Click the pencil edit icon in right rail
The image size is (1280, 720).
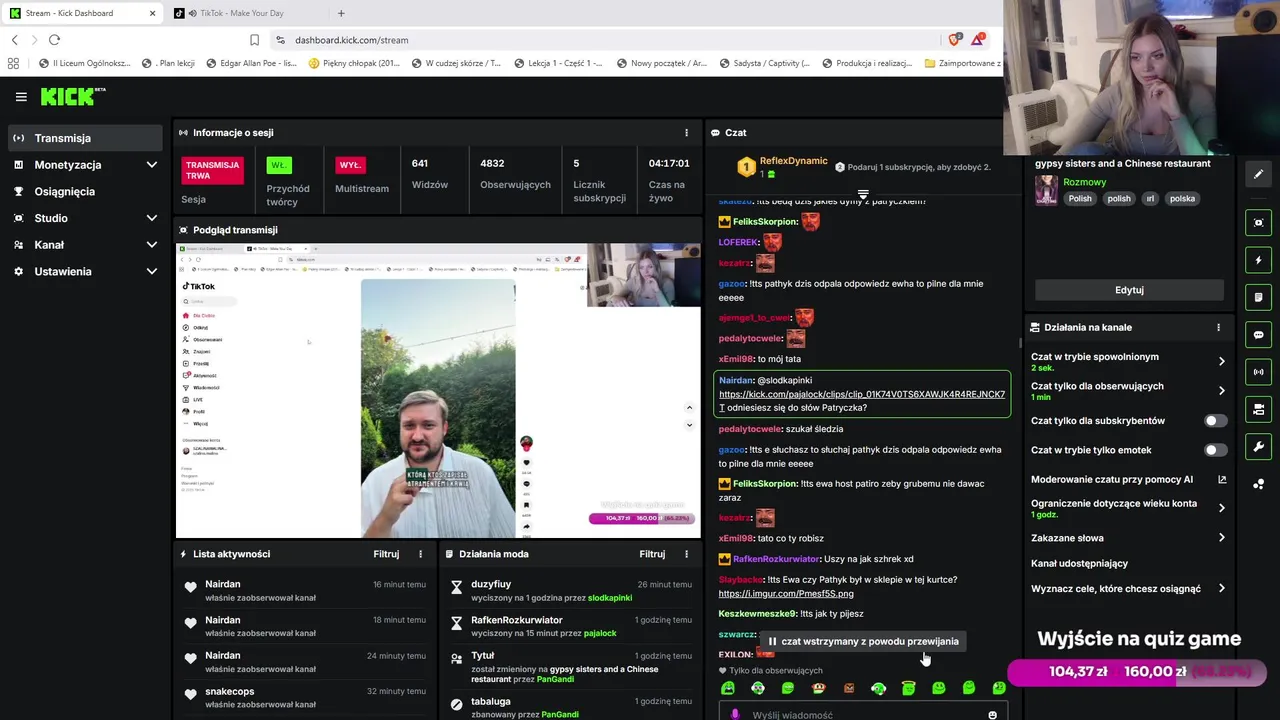pyautogui.click(x=1259, y=174)
